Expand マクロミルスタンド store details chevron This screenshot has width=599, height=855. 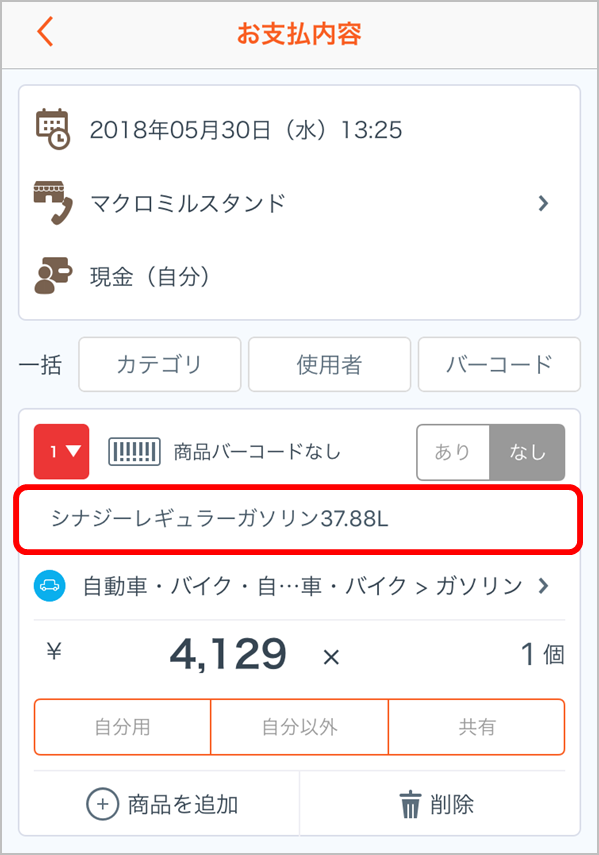pos(543,203)
